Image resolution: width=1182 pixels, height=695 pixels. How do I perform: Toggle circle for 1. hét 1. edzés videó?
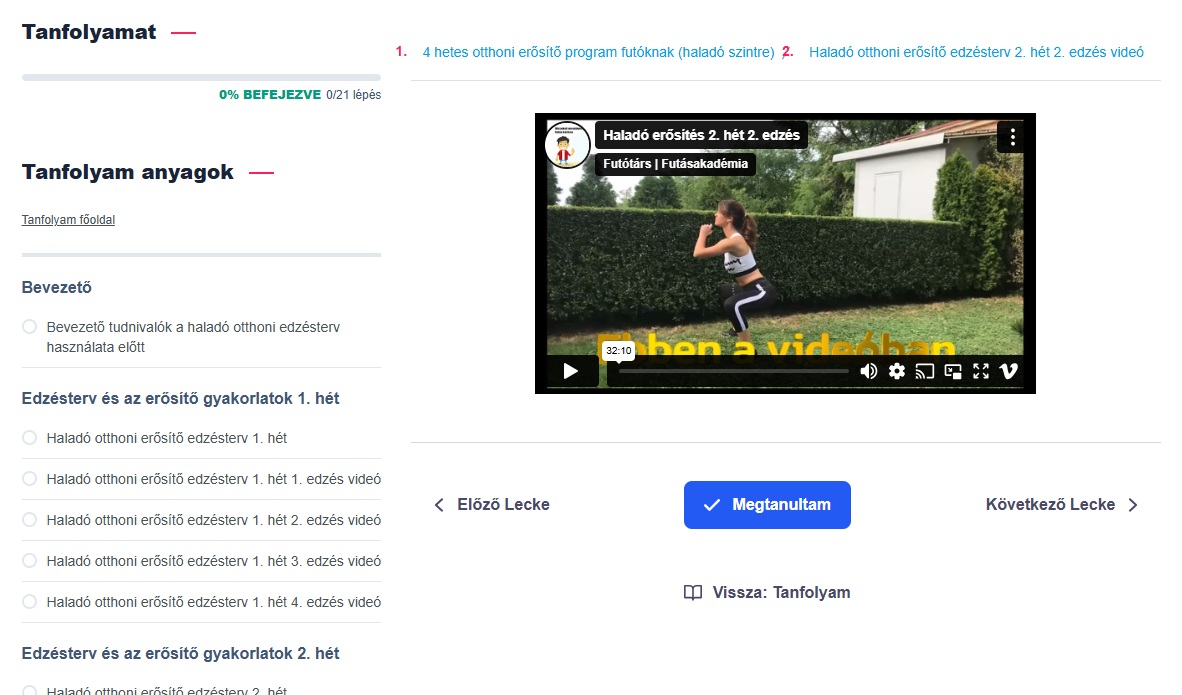[x=29, y=479]
